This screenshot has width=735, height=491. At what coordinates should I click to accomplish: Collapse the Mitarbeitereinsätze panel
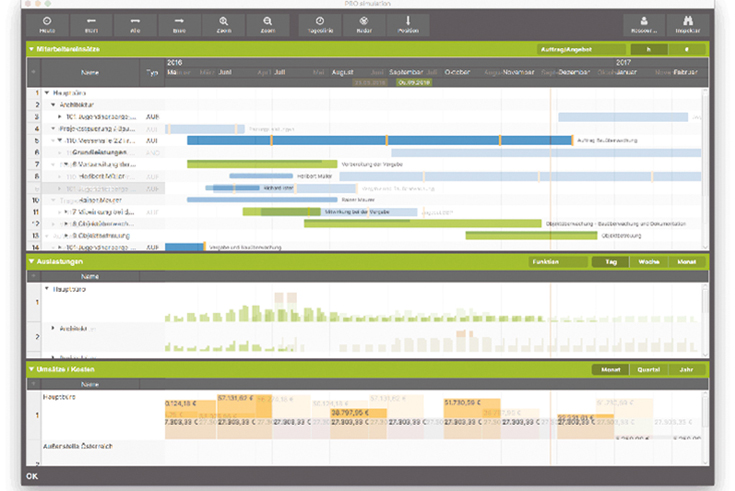coord(31,48)
